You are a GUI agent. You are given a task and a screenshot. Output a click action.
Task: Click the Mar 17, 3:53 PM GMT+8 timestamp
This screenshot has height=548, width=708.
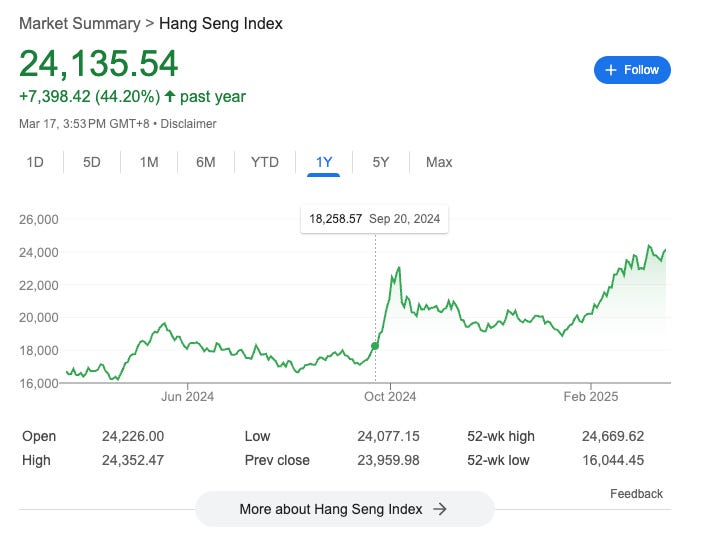[x=84, y=124]
